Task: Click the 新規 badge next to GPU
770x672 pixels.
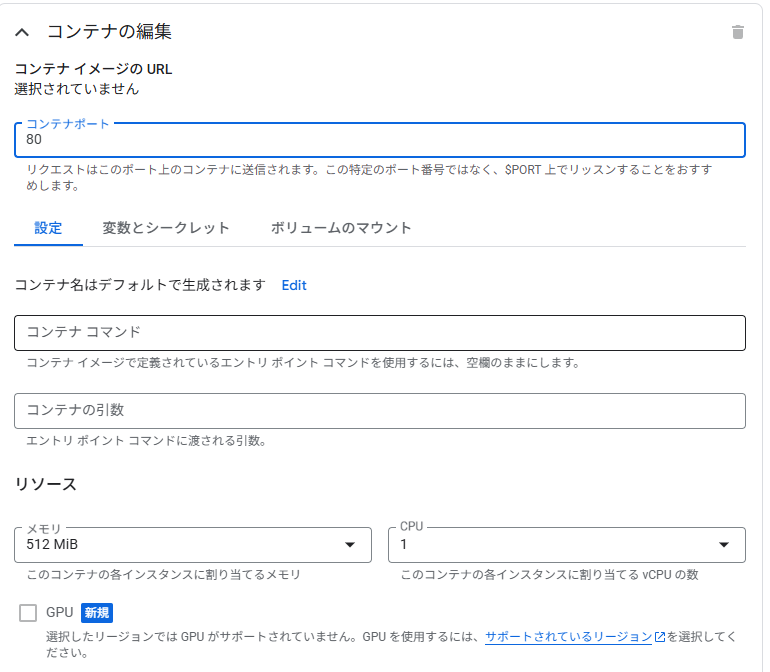Action: tap(97, 613)
